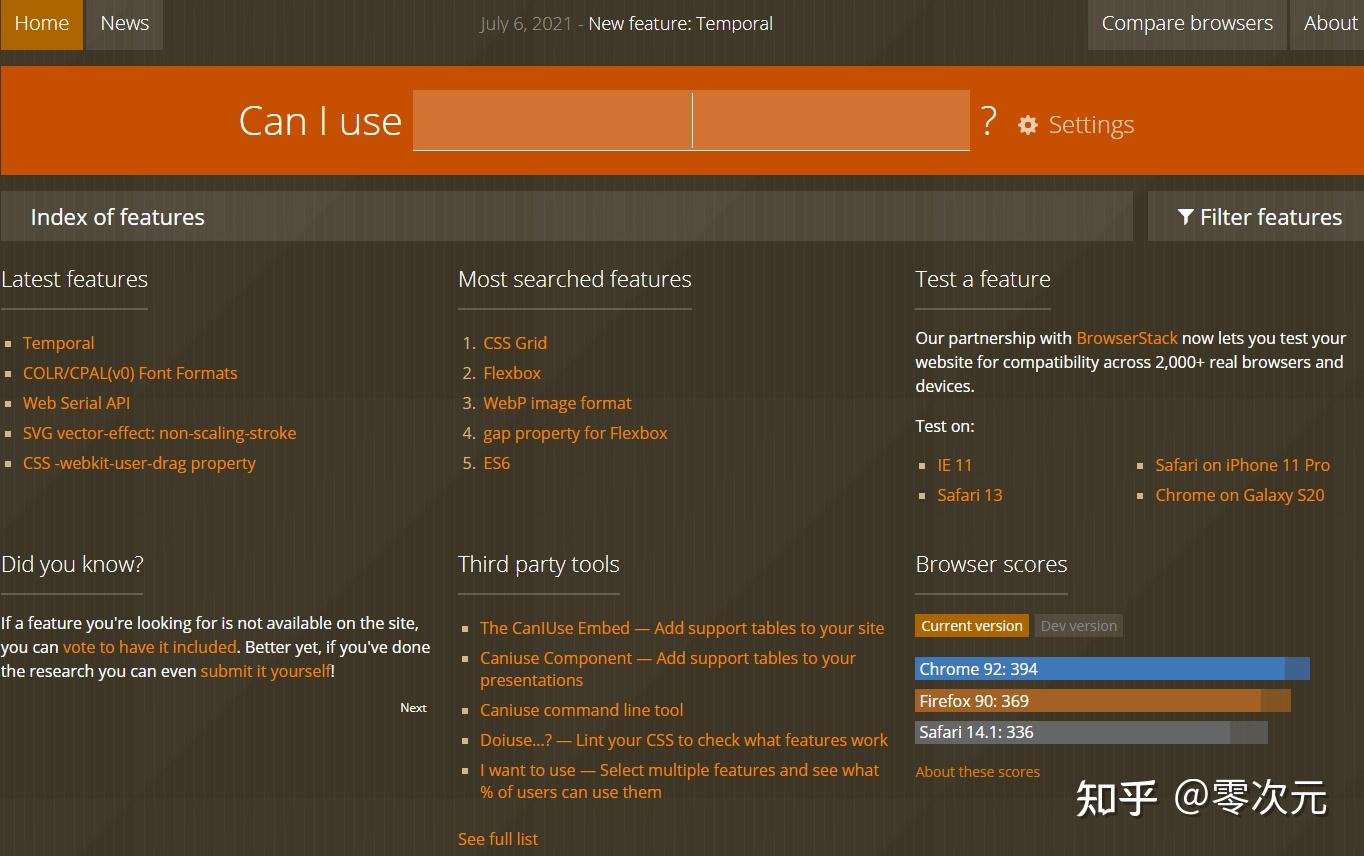This screenshot has width=1364, height=856.
Task: Open The CanIUse Embed tool link
Action: 682,628
